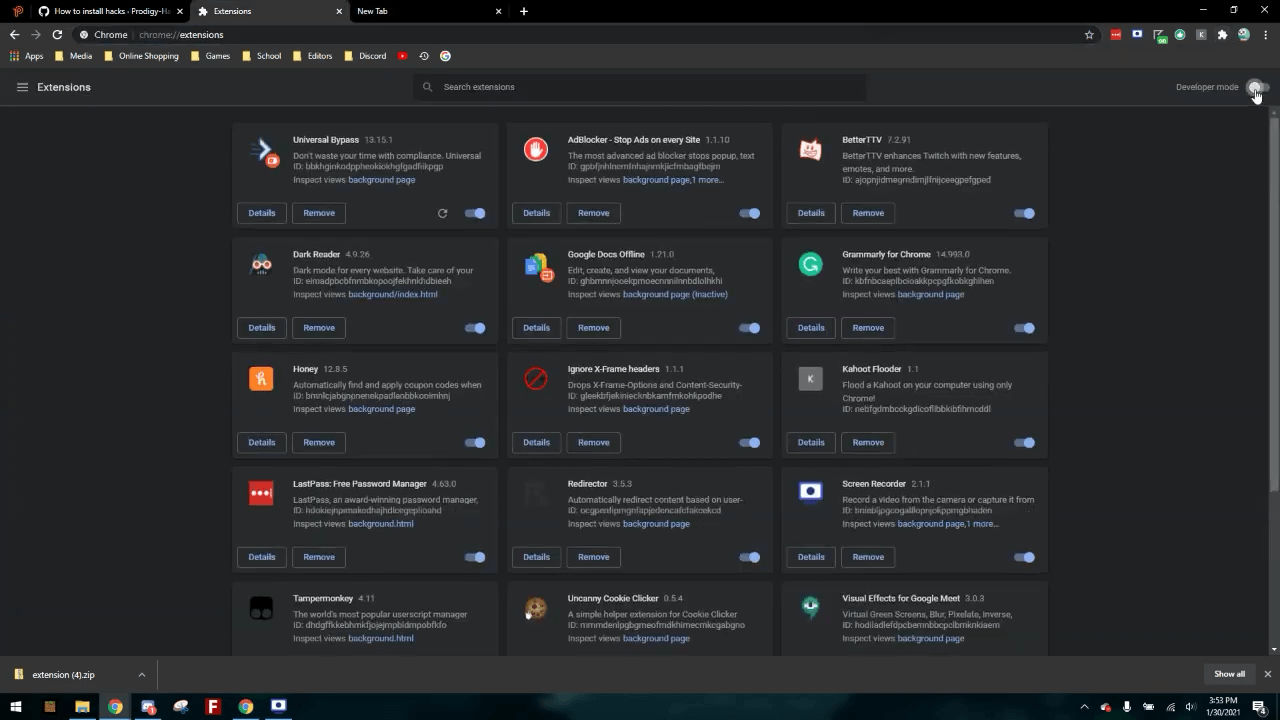1280x720 pixels.
Task: Click the Grammarly extension logo
Action: pyautogui.click(x=810, y=264)
